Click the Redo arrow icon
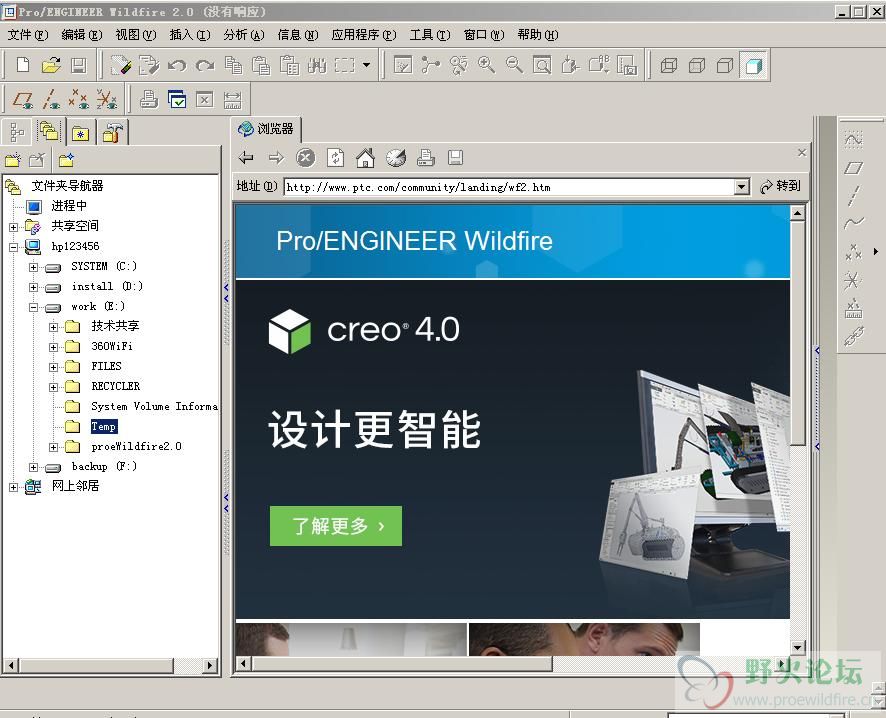886x718 pixels. point(205,66)
